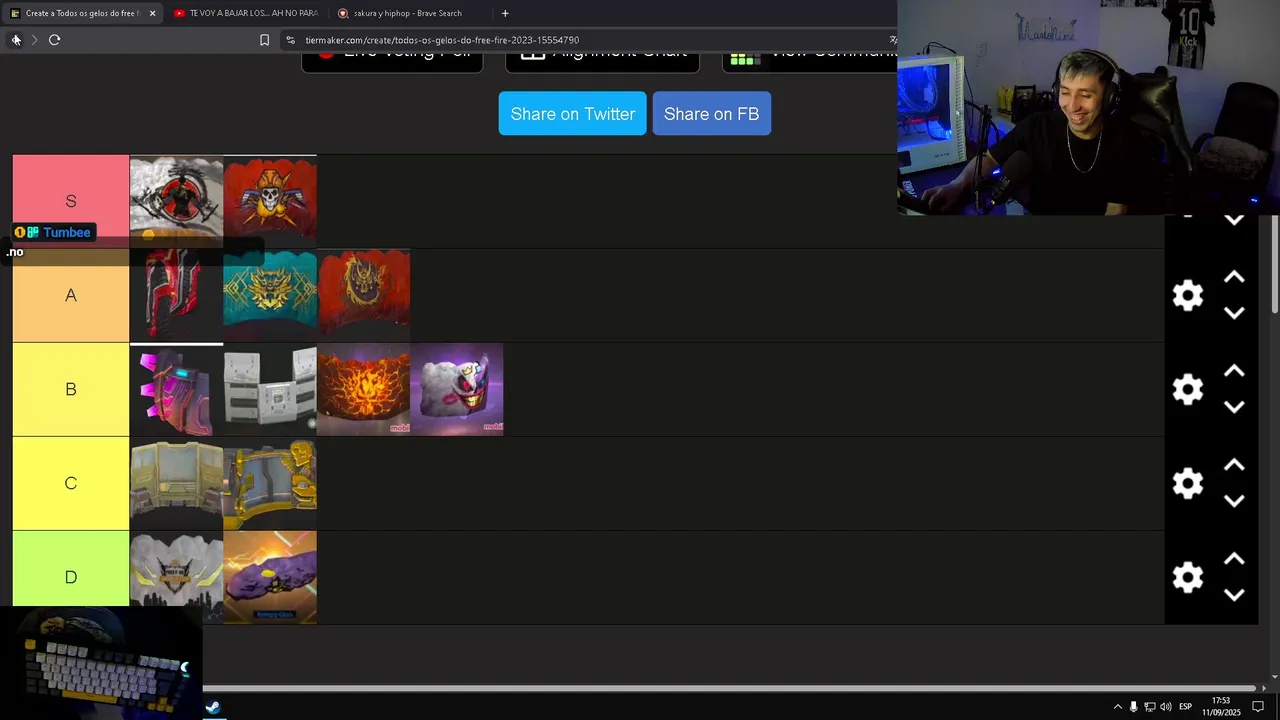Move tier C down with arrow

pos(1234,501)
